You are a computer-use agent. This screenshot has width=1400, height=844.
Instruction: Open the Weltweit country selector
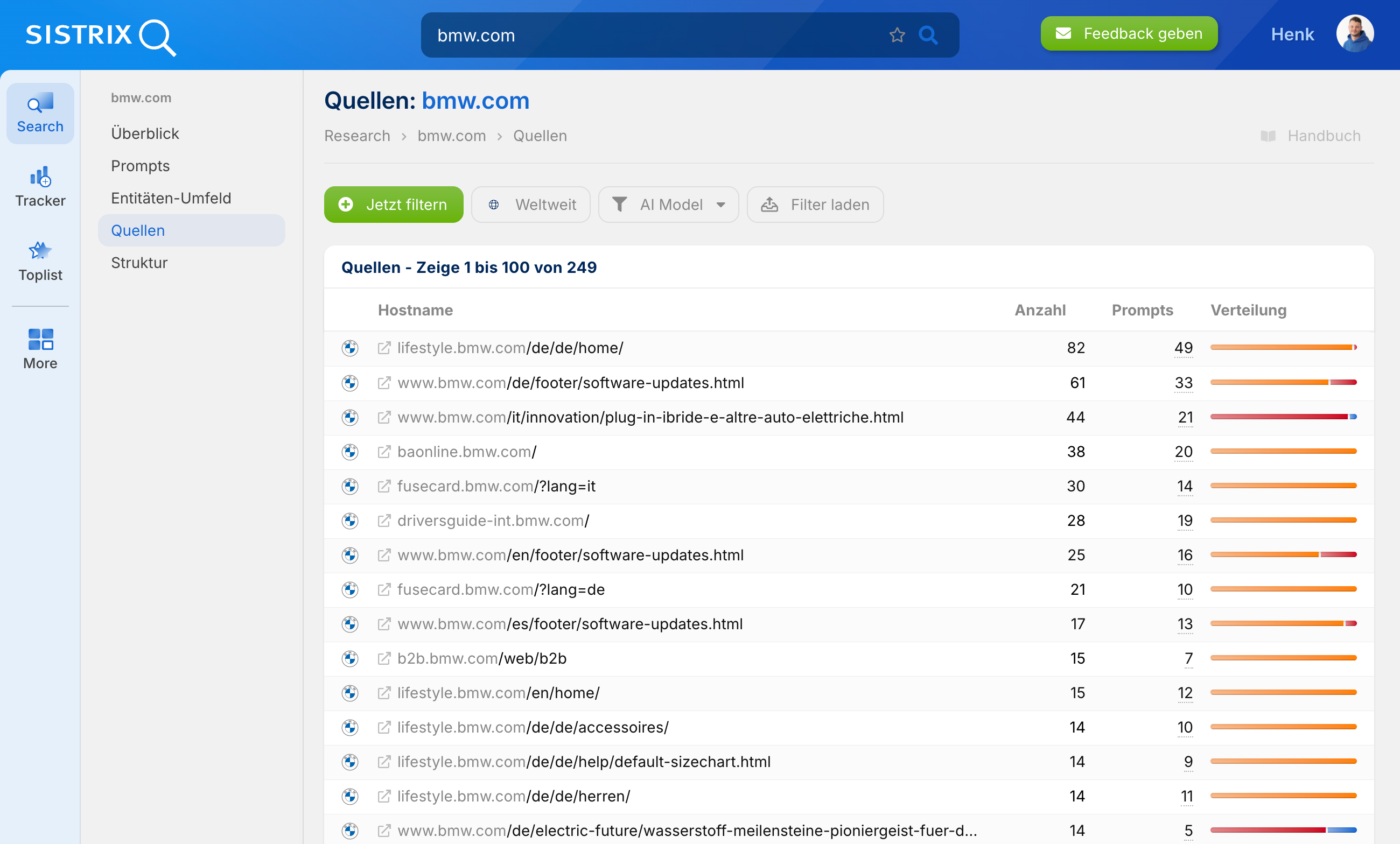click(x=531, y=205)
